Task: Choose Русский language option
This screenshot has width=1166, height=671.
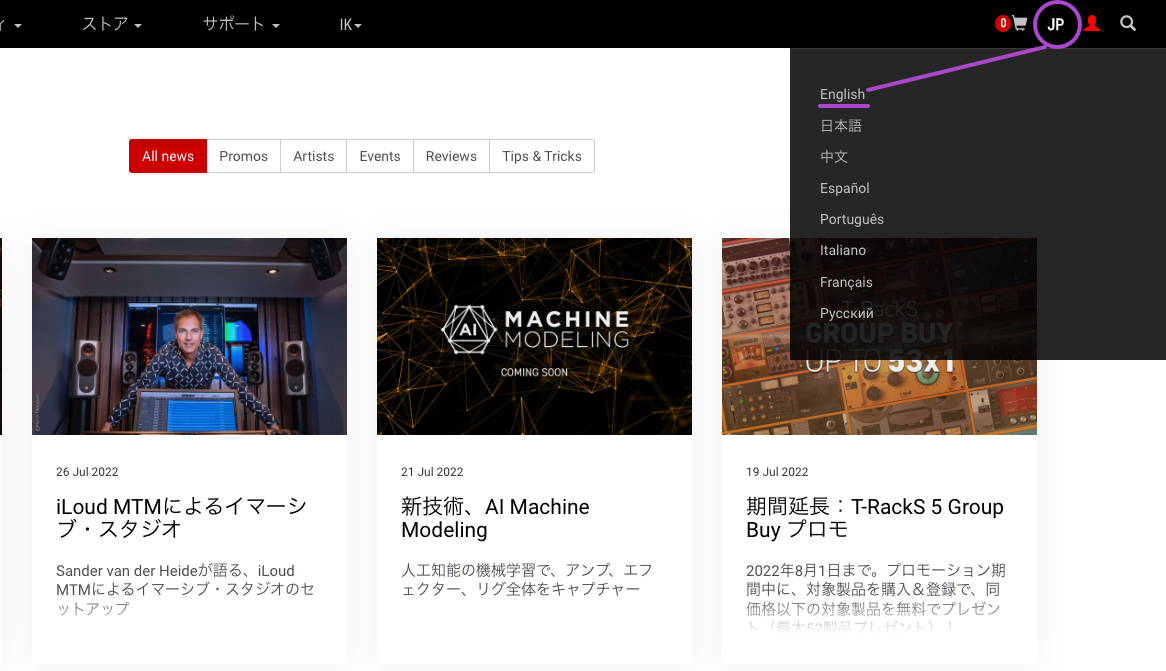Action: tap(847, 313)
